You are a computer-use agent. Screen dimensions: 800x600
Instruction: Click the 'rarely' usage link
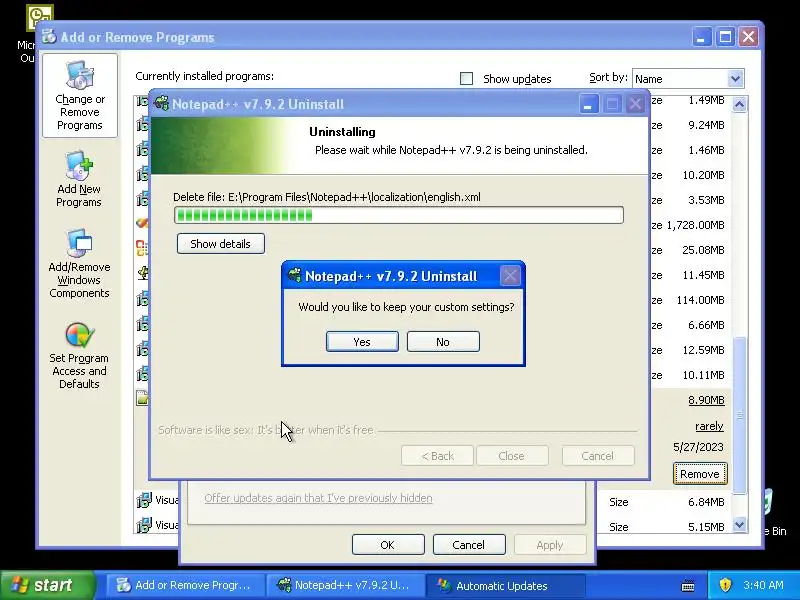pos(709,426)
